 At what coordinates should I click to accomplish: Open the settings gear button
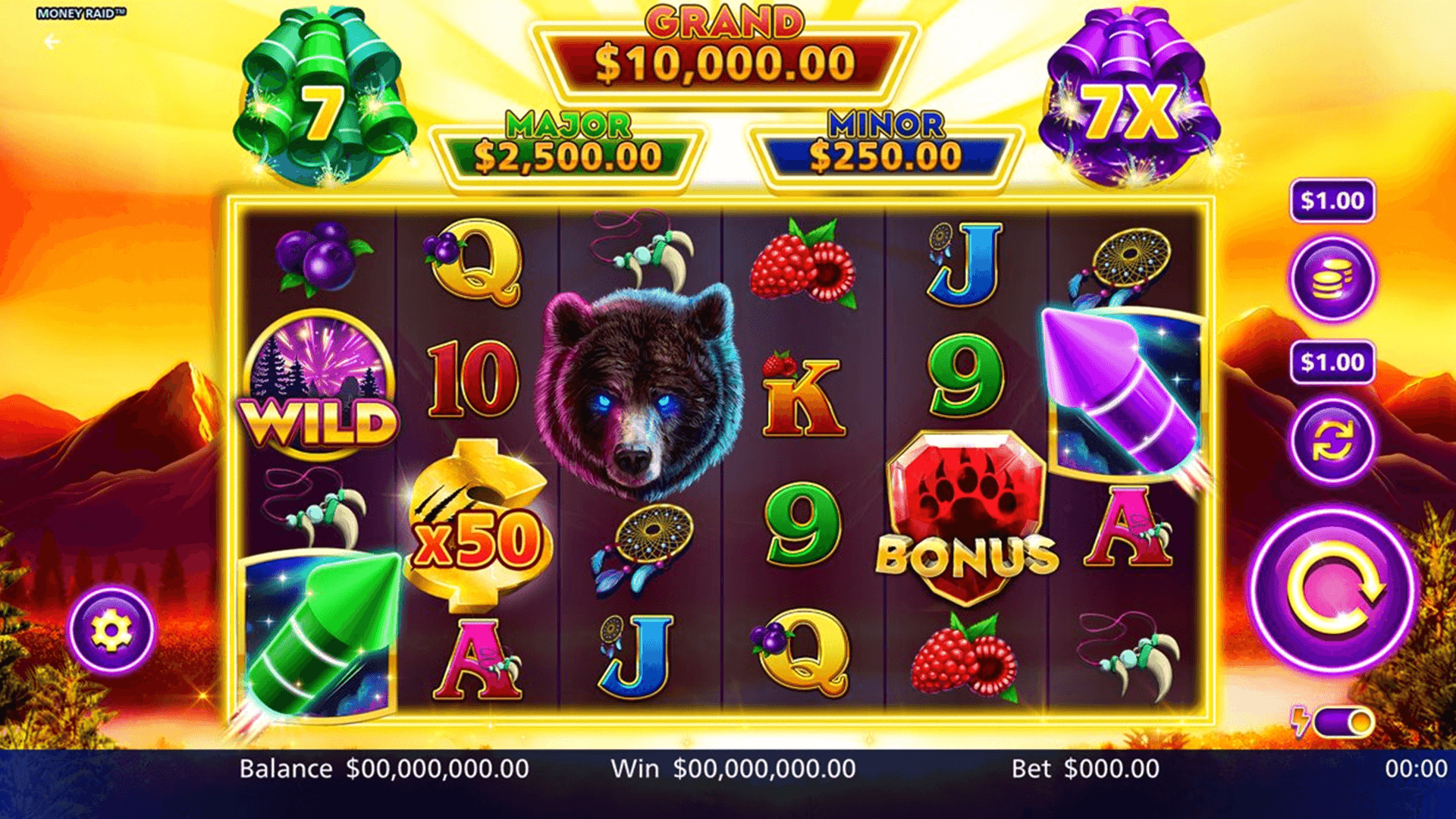pos(111,630)
